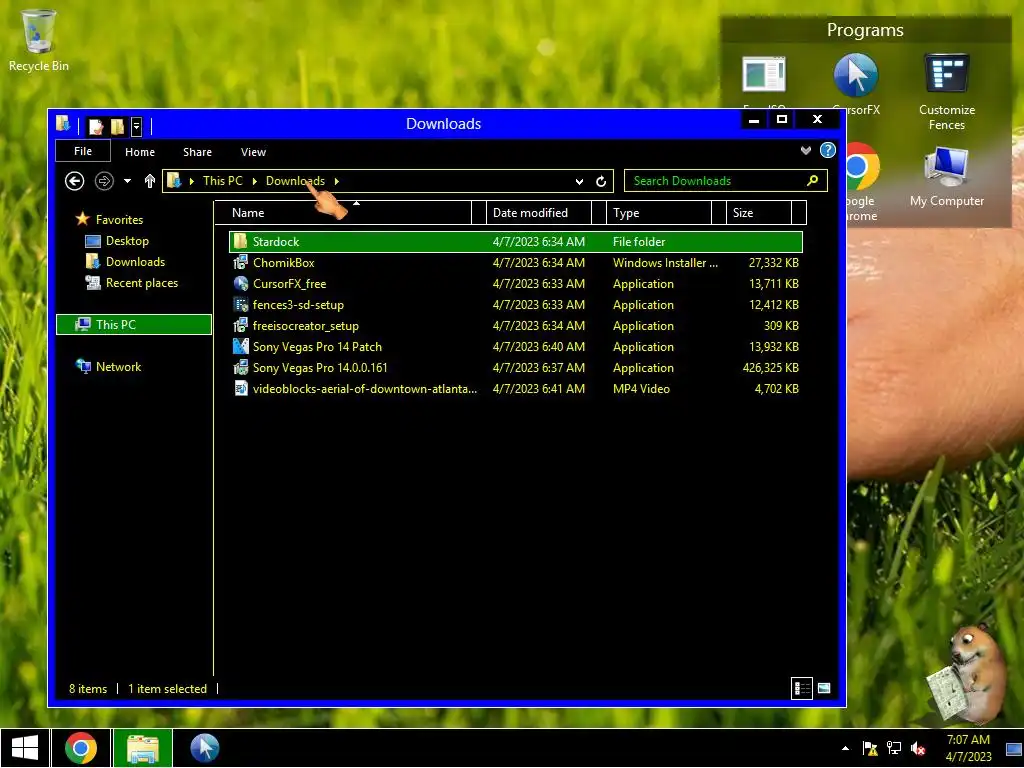
Task: Go up one level with the Up arrow
Action: click(x=150, y=181)
